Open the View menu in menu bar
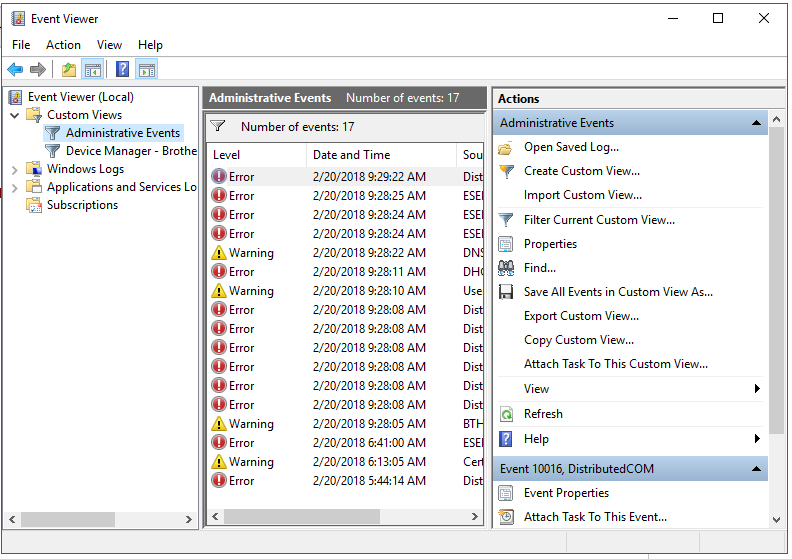 109,45
